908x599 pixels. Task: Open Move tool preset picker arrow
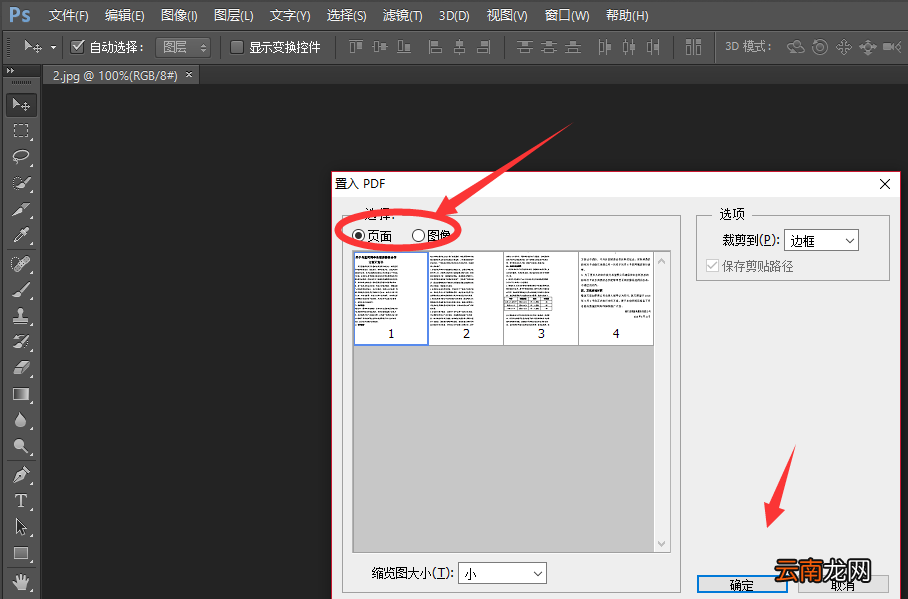53,48
